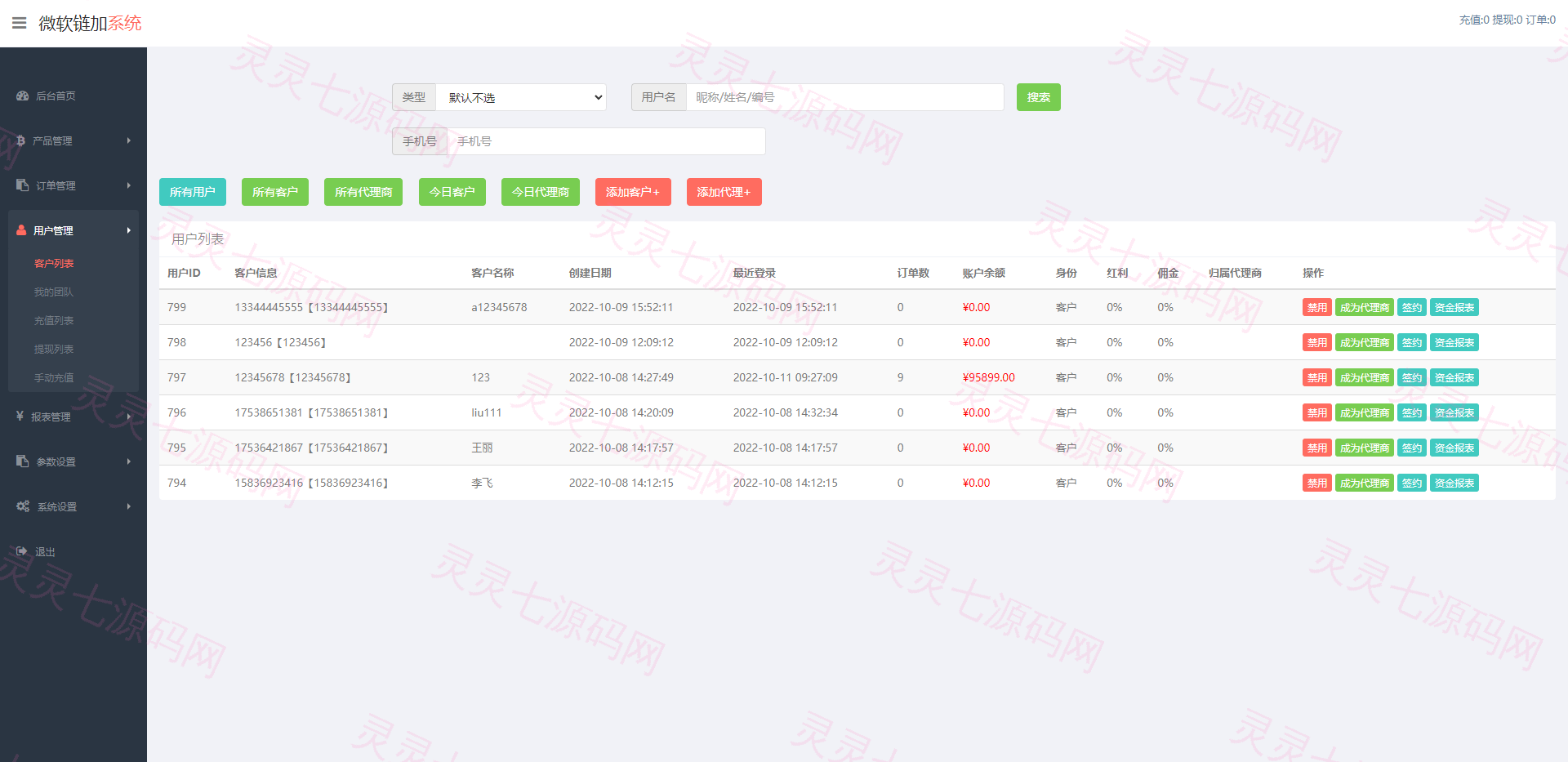
Task: Focus the 用户名 search input field
Action: pos(845,97)
